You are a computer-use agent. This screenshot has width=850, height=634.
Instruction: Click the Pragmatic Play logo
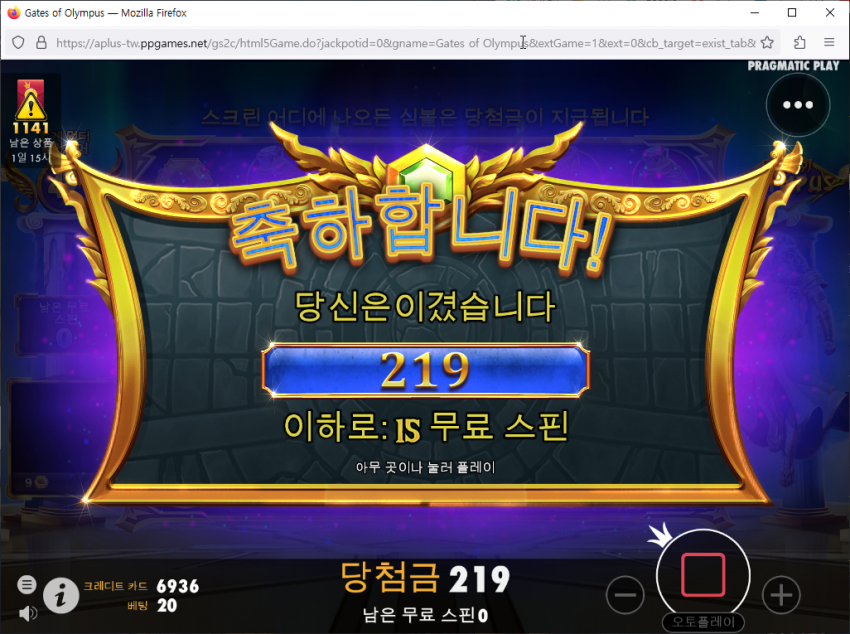point(793,66)
